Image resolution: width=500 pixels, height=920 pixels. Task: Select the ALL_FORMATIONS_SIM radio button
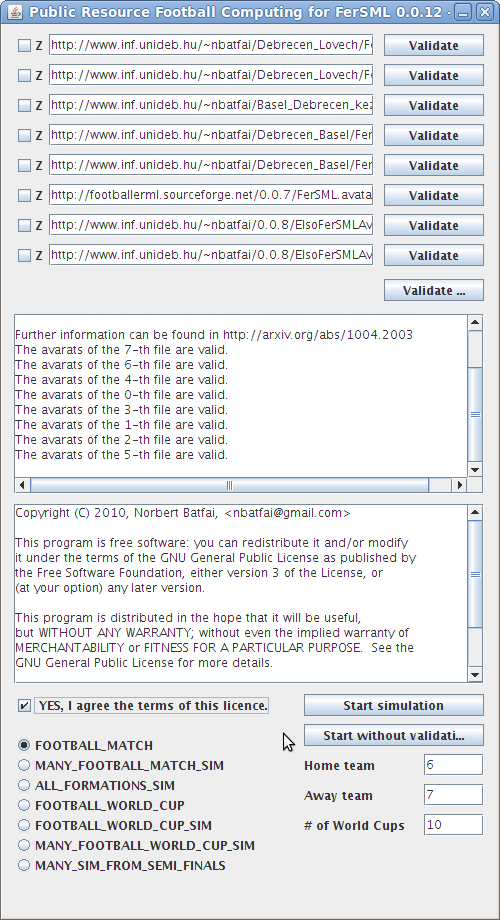(24, 785)
